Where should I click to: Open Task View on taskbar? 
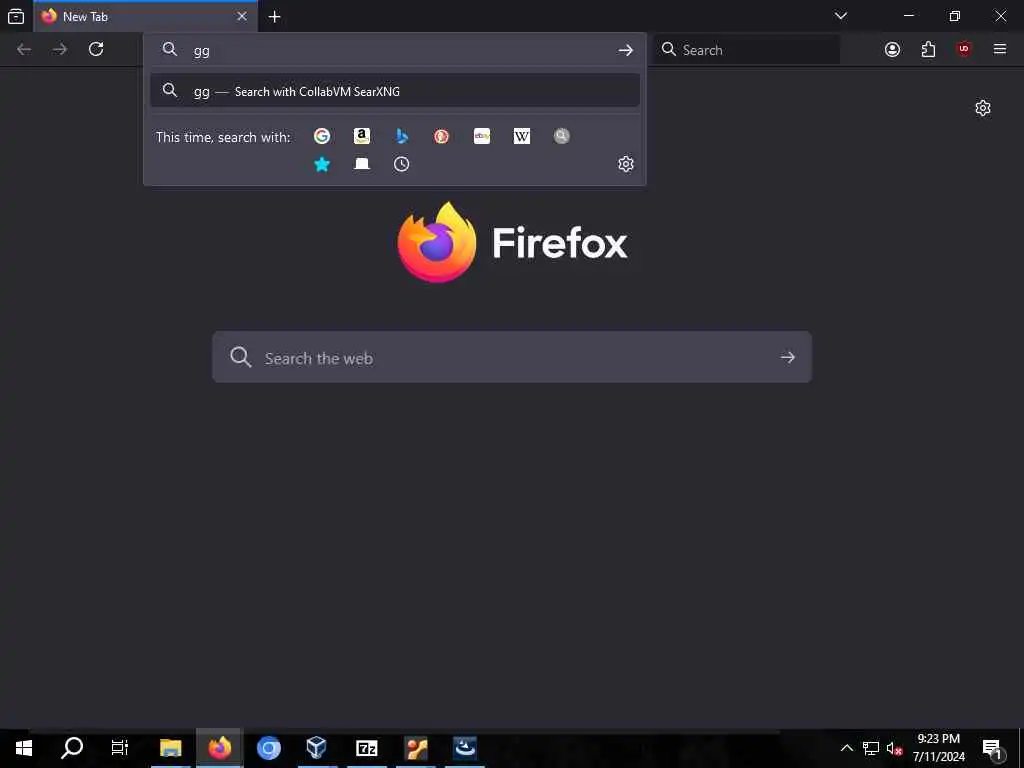point(120,748)
